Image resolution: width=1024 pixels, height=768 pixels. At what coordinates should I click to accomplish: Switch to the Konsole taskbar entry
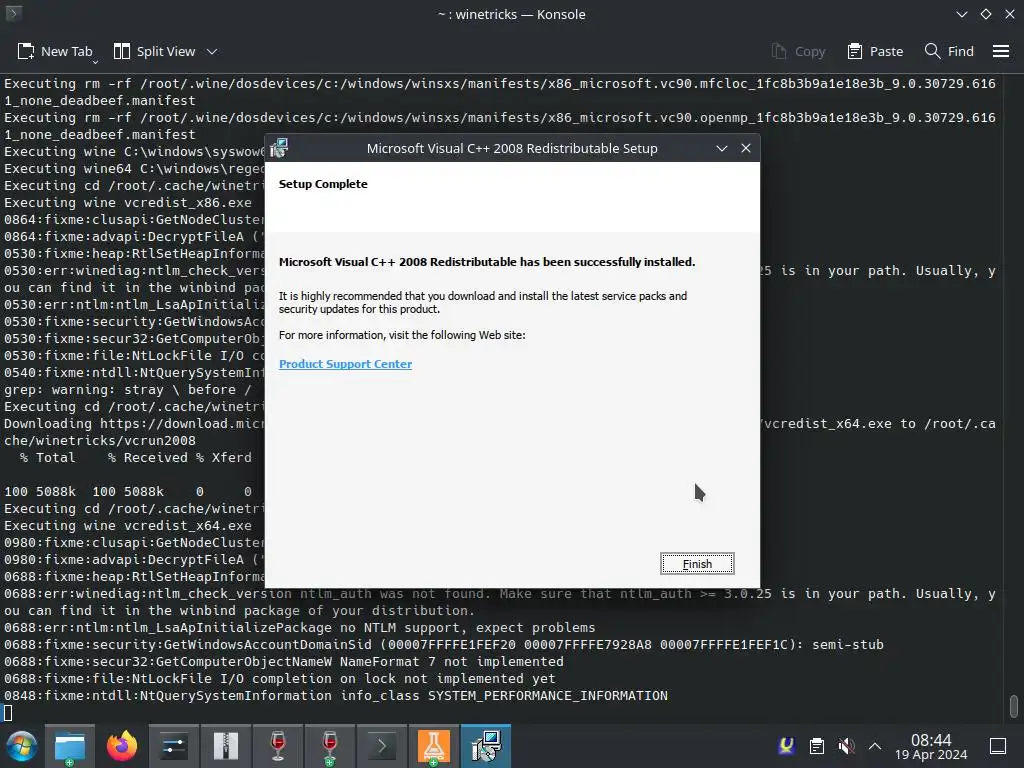[x=381, y=746]
